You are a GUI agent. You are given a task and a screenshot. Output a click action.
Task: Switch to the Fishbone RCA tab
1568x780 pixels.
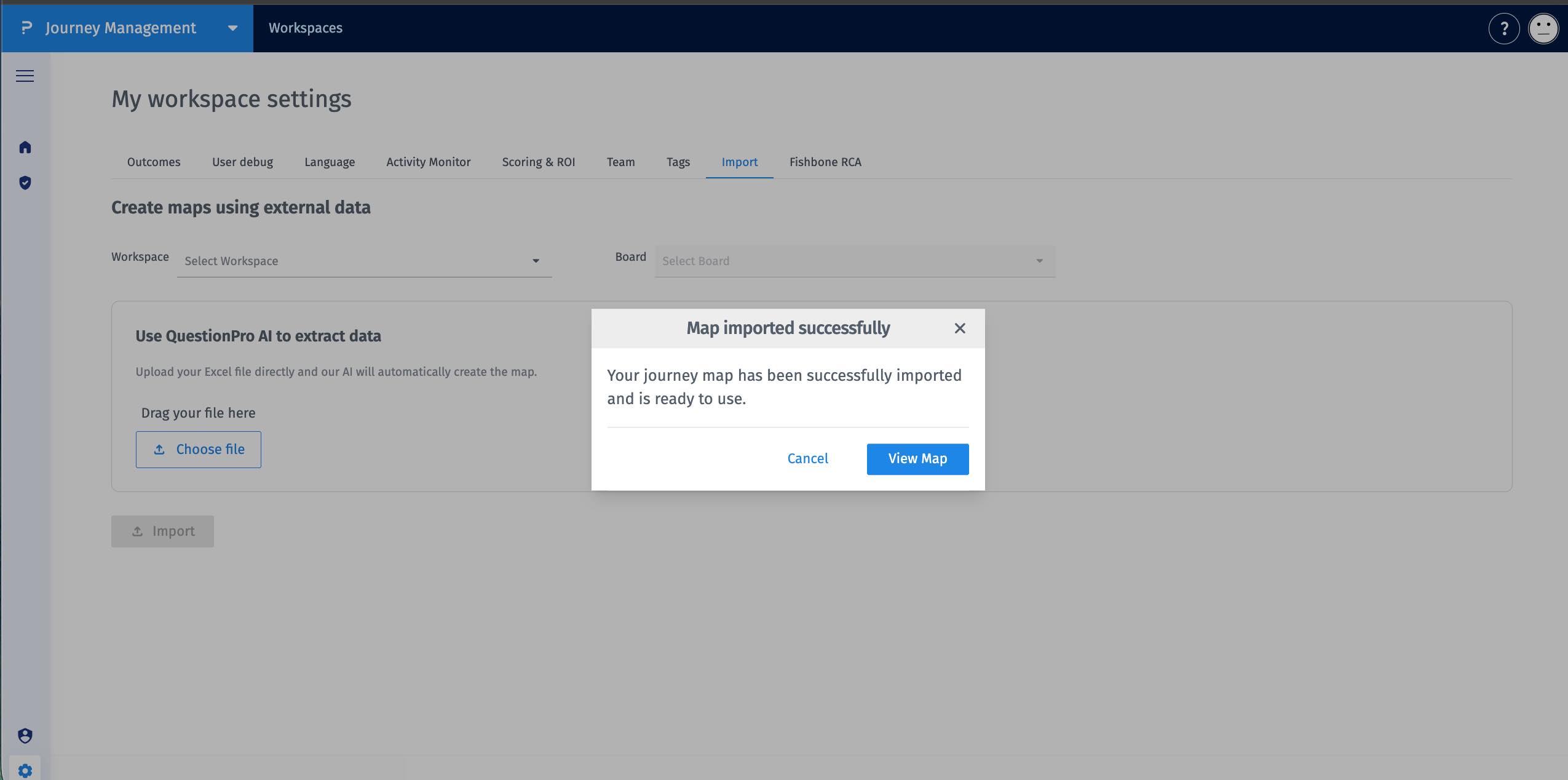824,162
